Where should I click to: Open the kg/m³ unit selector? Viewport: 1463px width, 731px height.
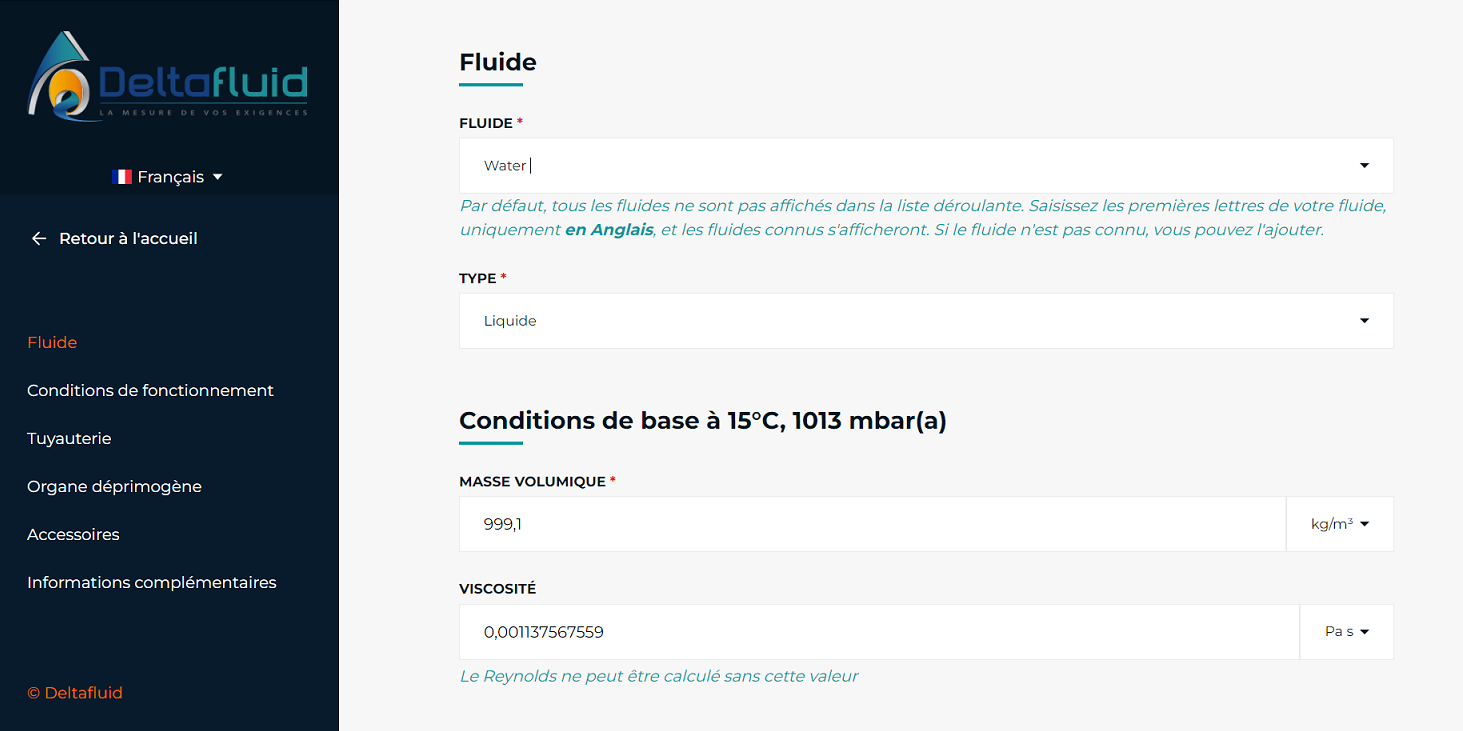pos(1339,524)
